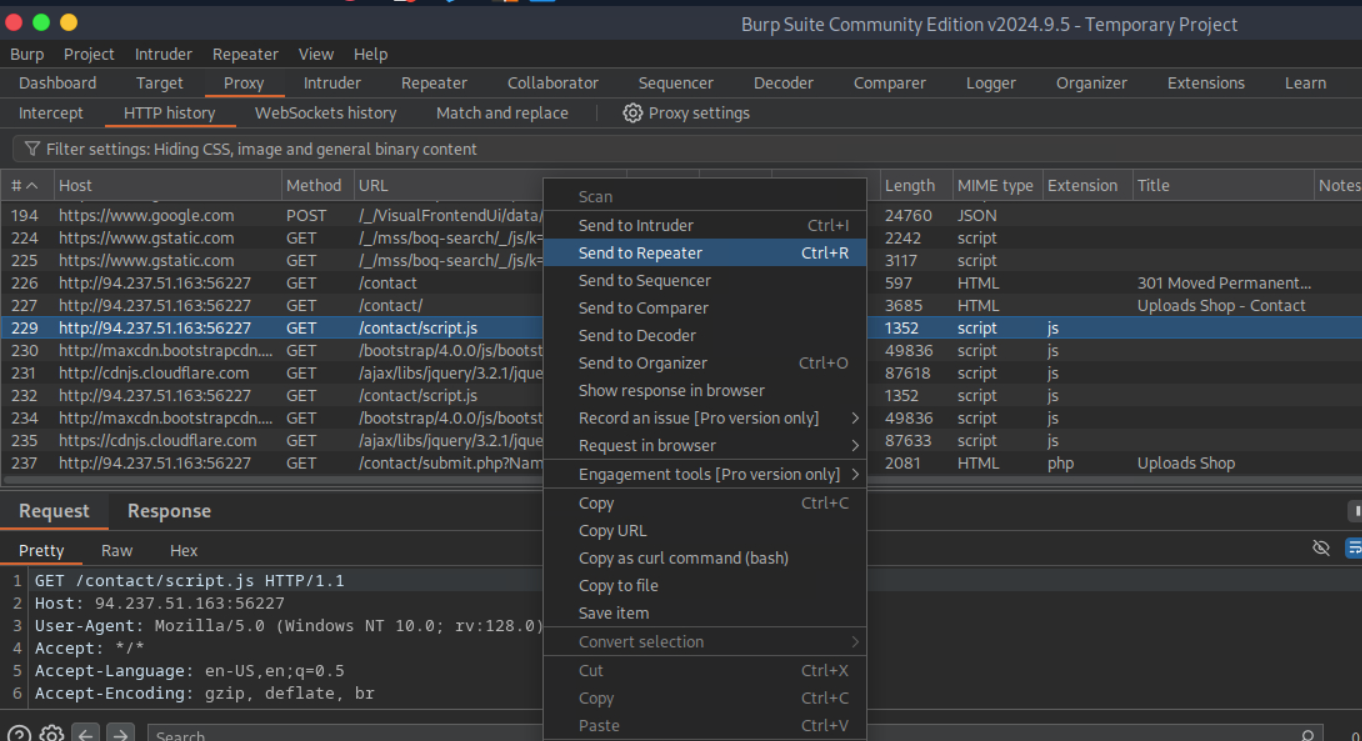1362x741 pixels.
Task: Toggle line wrap icon in request editor
Action: click(1353, 548)
